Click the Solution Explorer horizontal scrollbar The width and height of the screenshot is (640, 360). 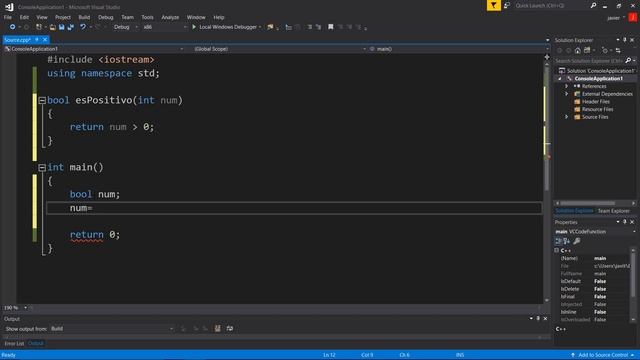587,203
